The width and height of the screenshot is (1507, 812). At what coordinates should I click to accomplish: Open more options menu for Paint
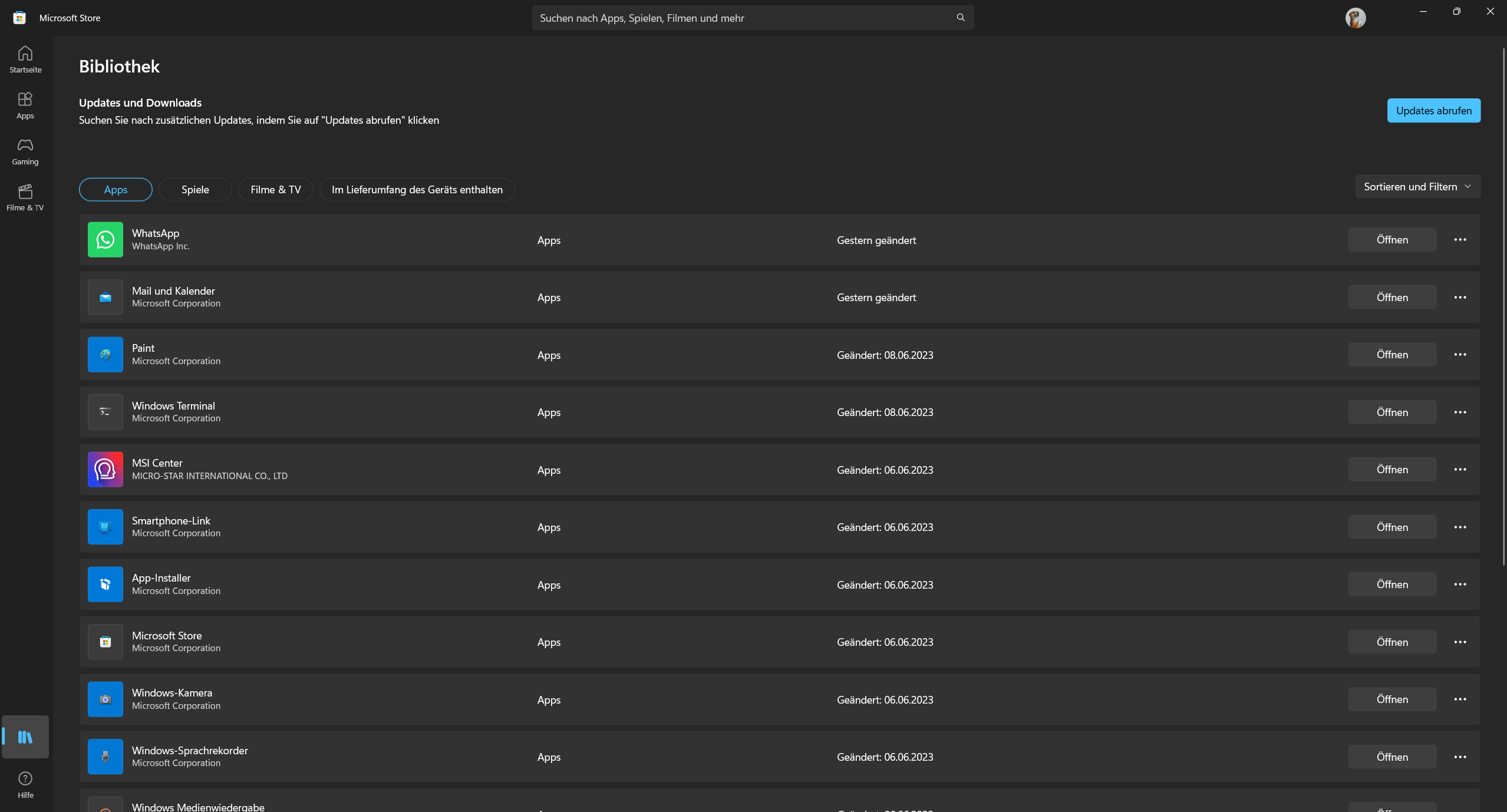[x=1460, y=355]
